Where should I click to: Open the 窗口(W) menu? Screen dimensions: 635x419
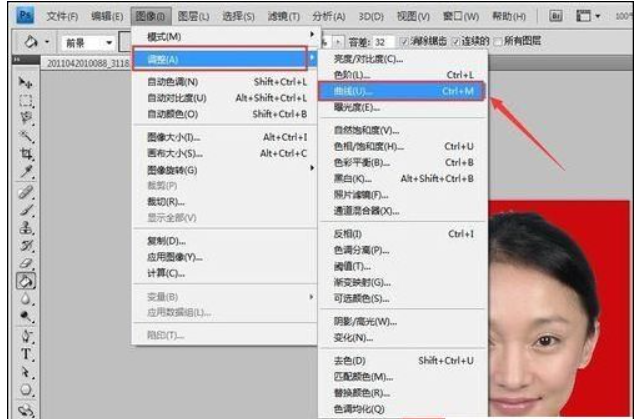(x=461, y=16)
